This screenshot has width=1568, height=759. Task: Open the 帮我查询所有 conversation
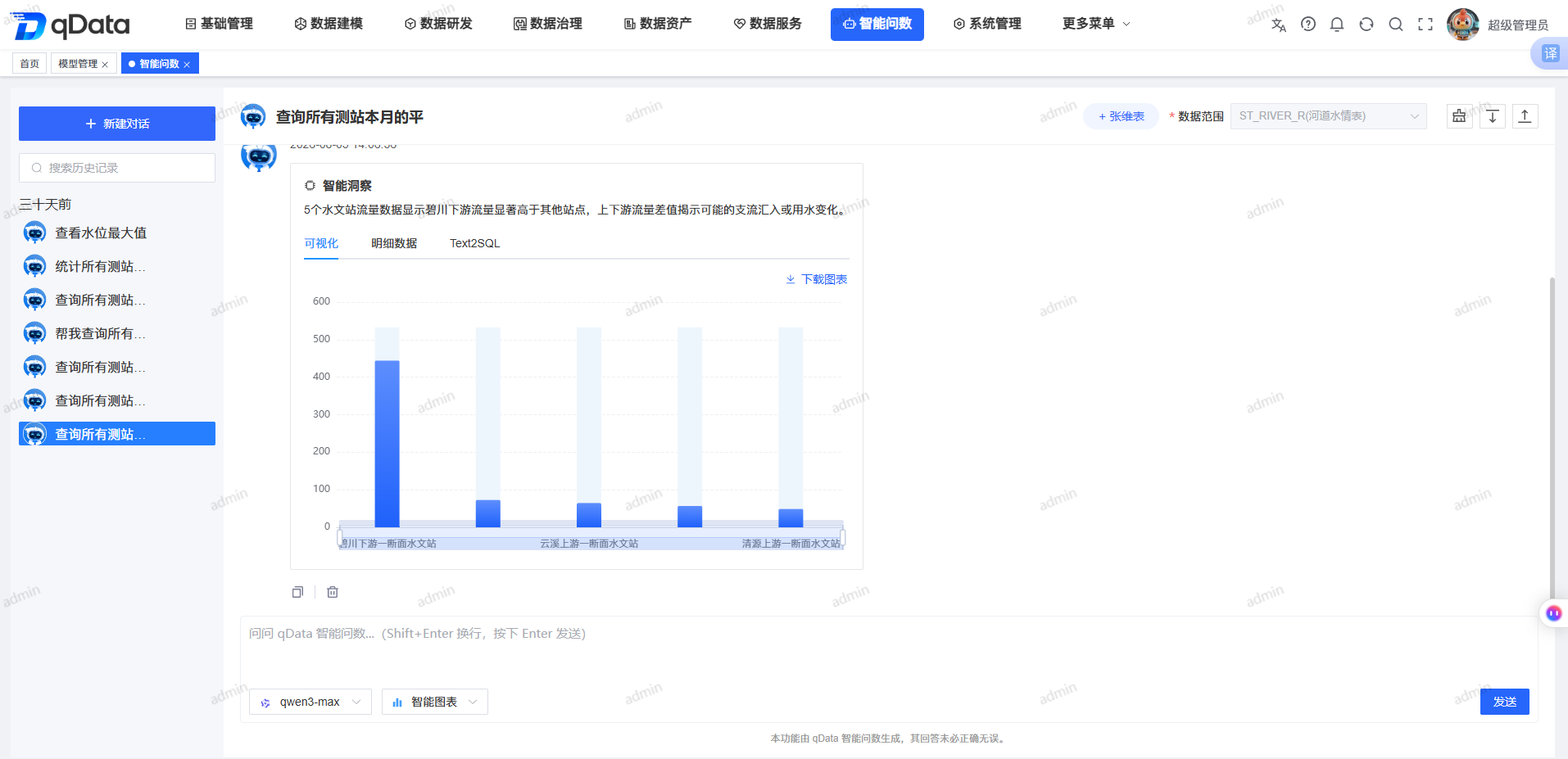(117, 334)
